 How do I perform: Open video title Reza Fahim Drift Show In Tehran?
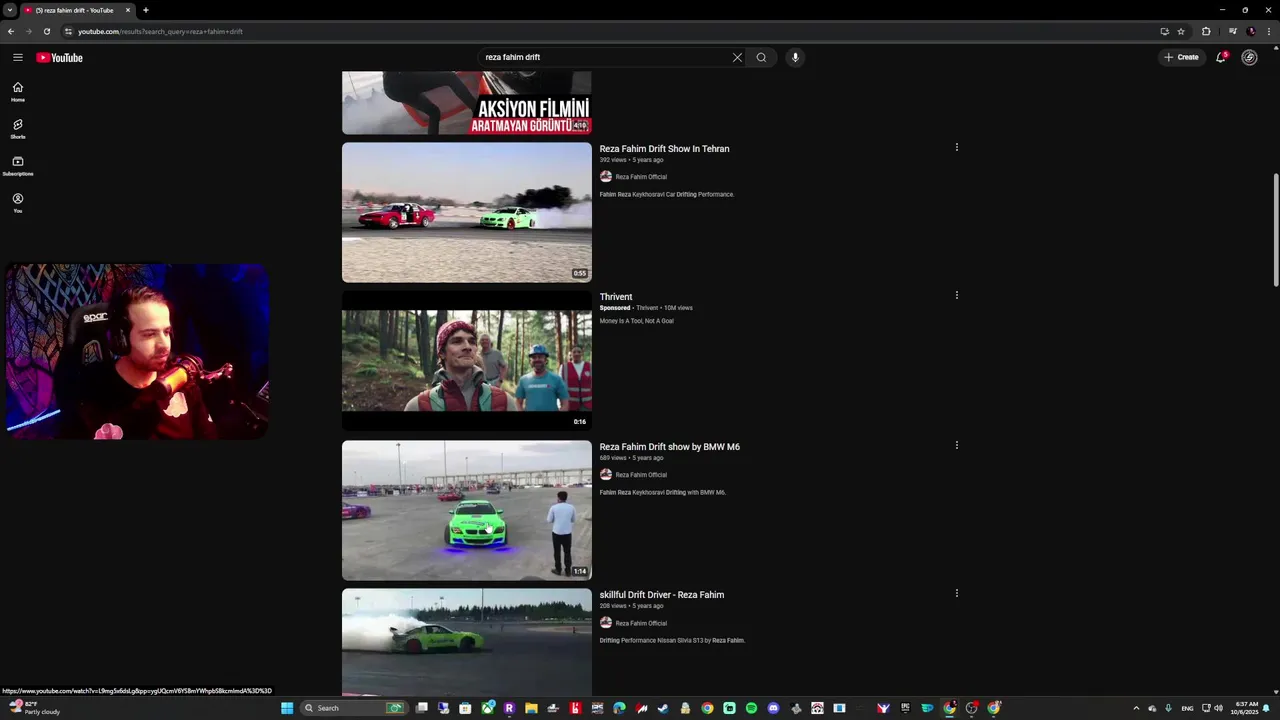[664, 149]
